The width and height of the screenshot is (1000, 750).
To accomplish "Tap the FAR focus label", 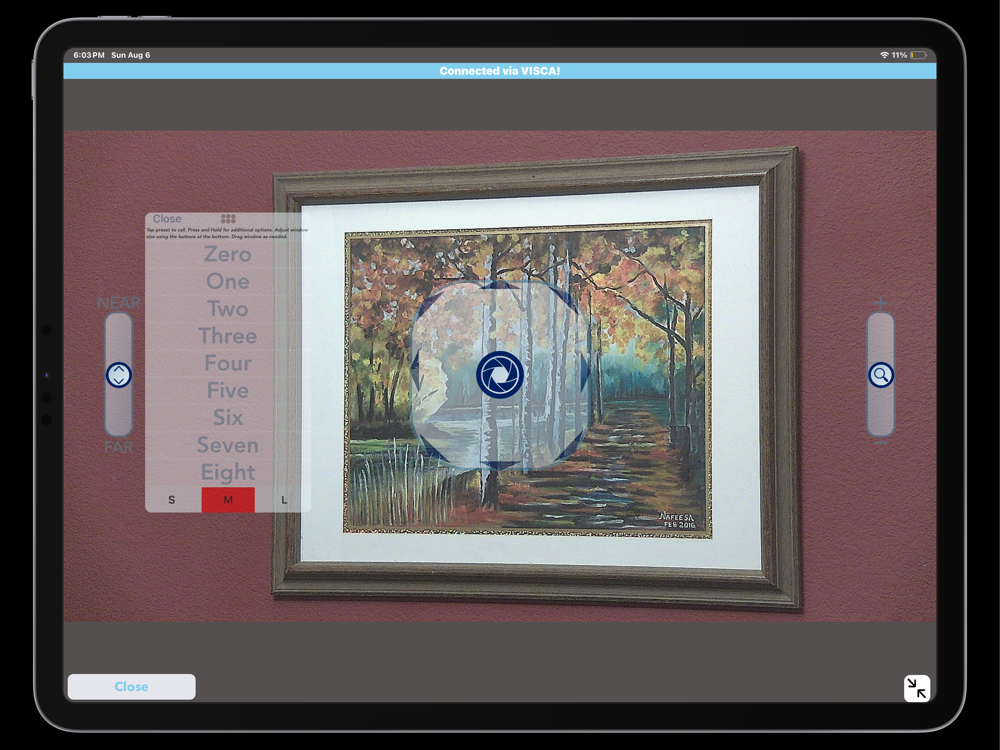I will point(119,447).
